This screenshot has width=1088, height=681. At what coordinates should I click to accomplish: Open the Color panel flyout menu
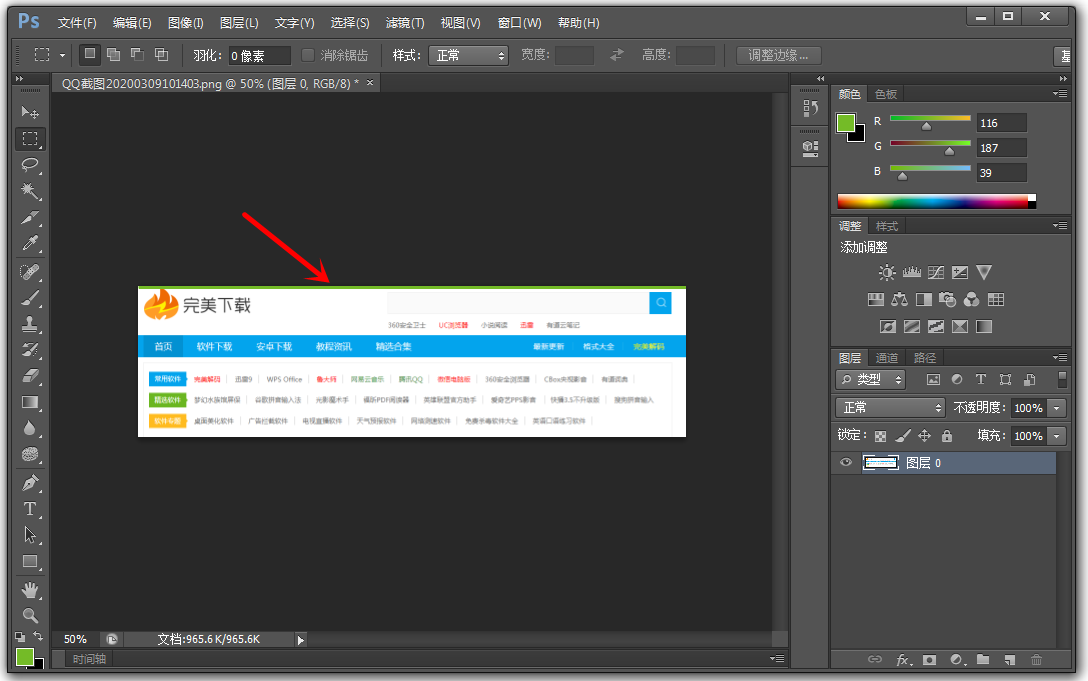click(x=1060, y=94)
